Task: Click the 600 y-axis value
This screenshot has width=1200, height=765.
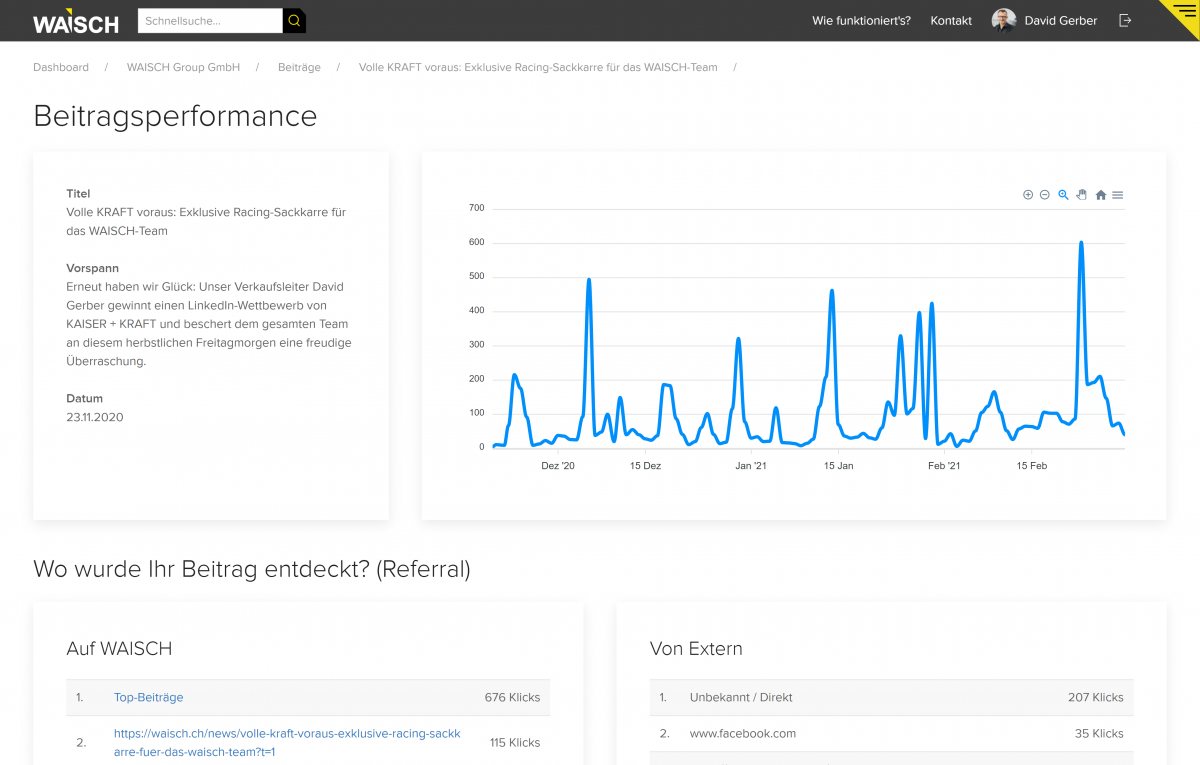Action: [476, 242]
